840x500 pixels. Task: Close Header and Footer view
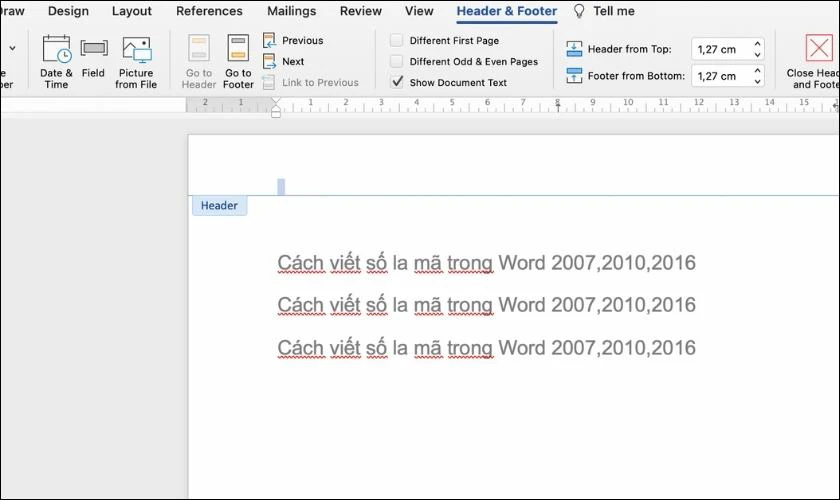pos(813,62)
